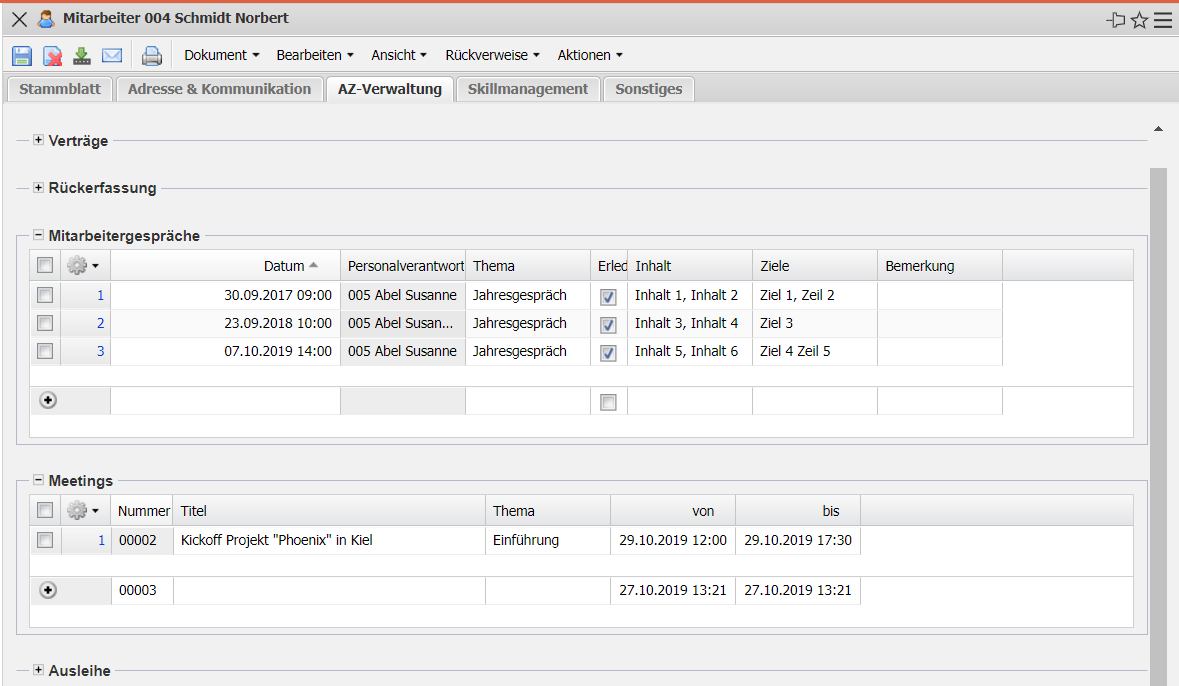
Task: Switch to the Skillmanagement tab
Action: pos(527,89)
